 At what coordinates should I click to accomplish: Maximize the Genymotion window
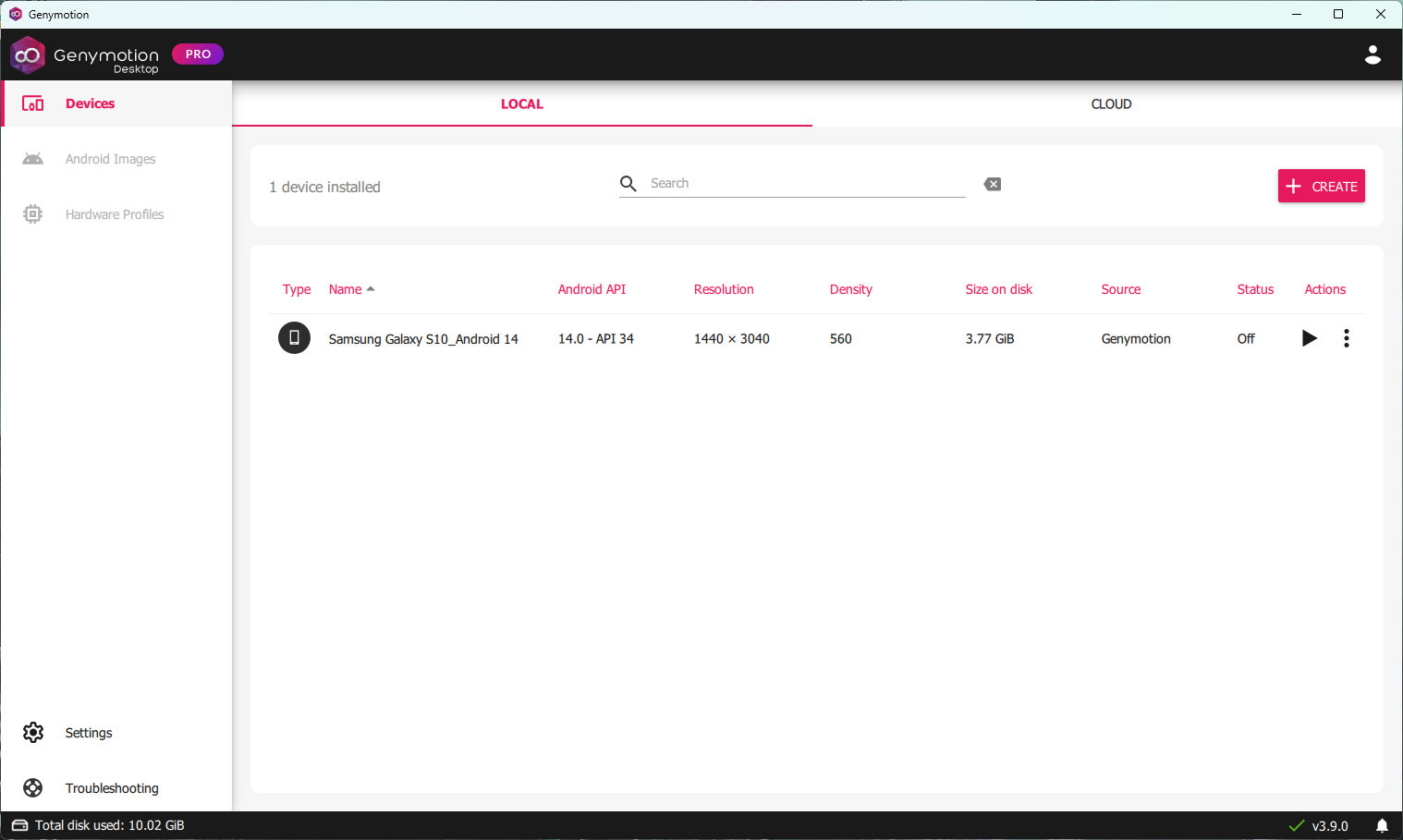[x=1338, y=14]
